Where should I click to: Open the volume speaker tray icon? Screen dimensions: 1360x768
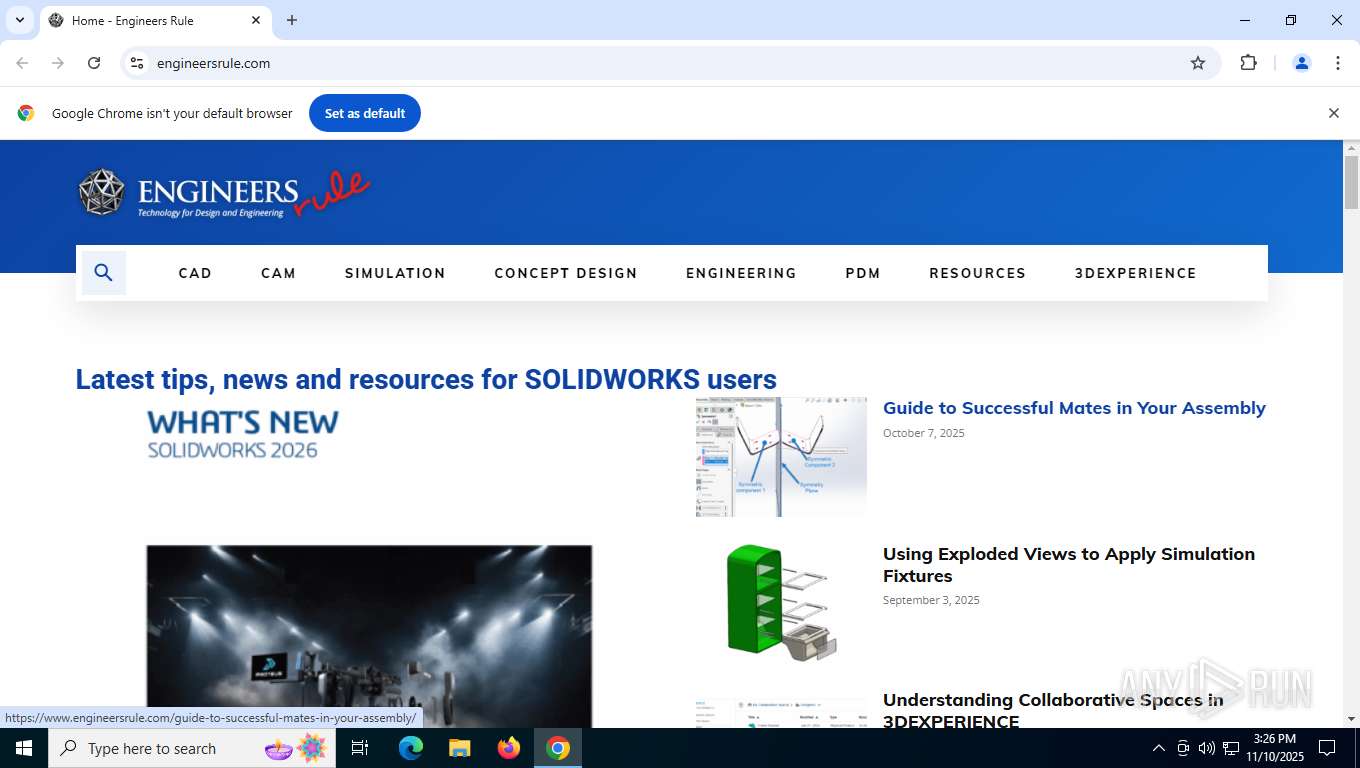[x=1206, y=748]
